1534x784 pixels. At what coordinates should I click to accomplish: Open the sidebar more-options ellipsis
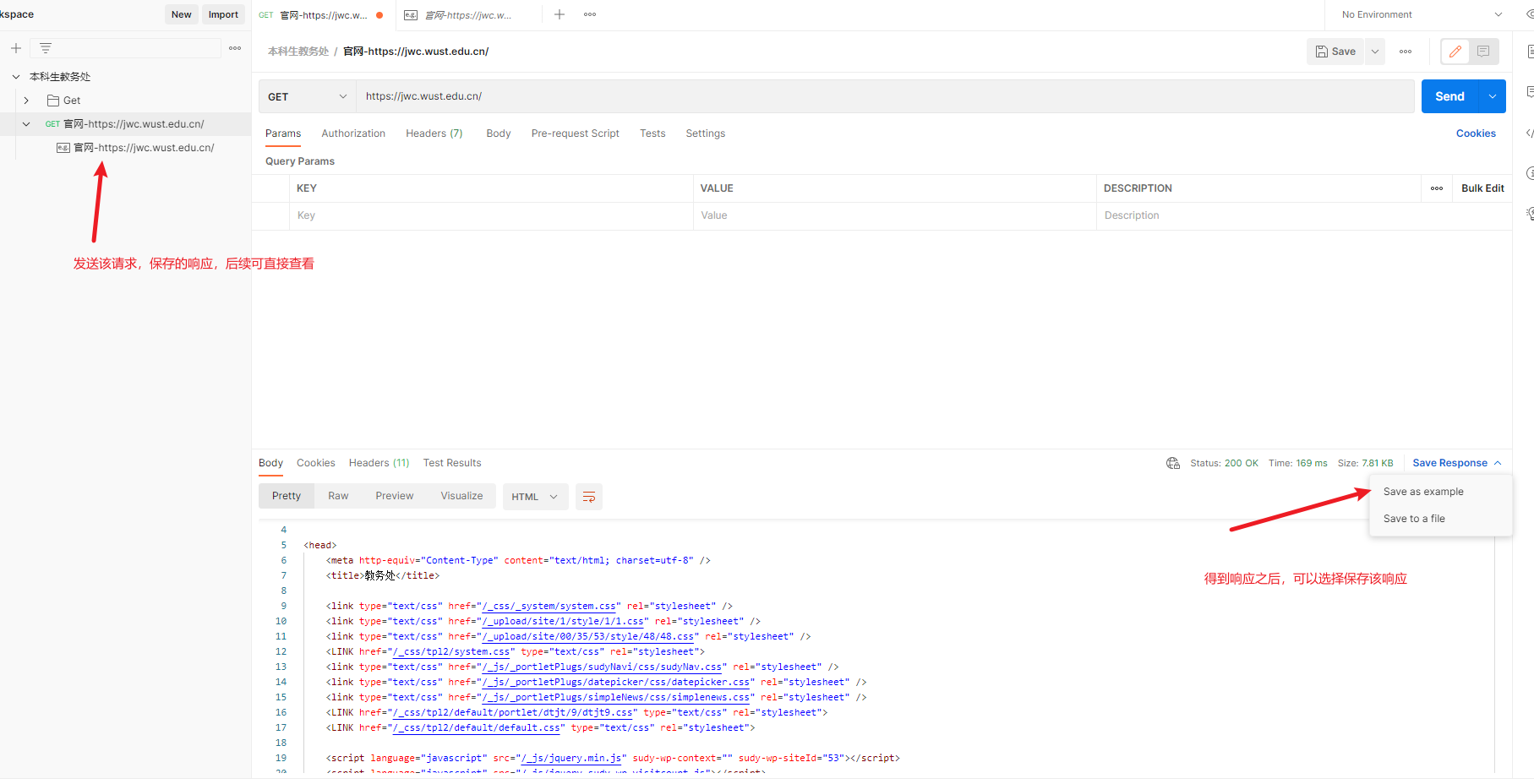[x=235, y=48]
